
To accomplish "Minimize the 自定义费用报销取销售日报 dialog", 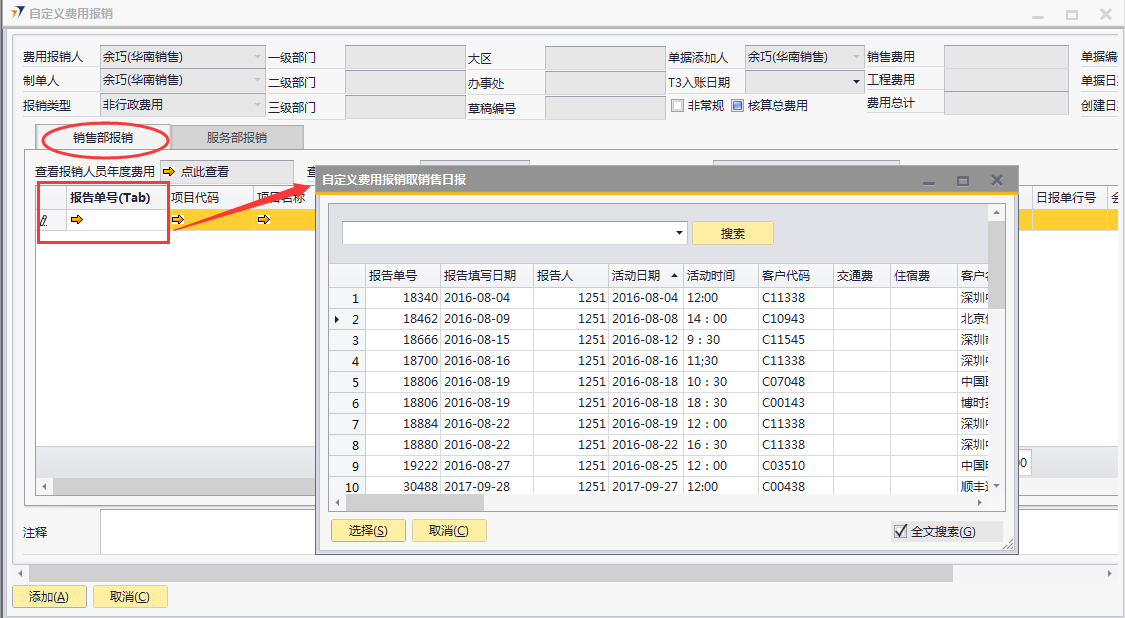I will click(929, 180).
